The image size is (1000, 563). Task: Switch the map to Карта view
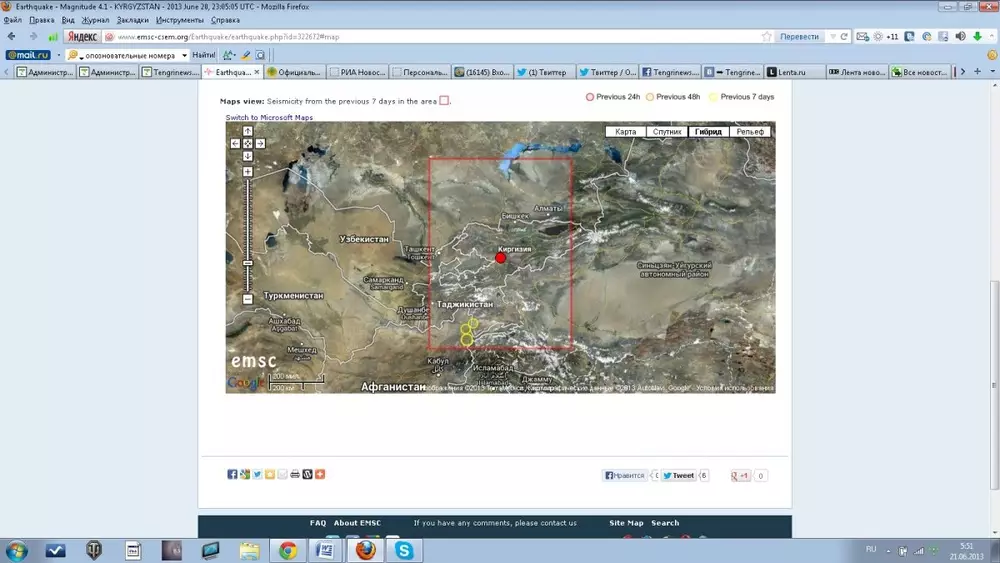coord(626,132)
